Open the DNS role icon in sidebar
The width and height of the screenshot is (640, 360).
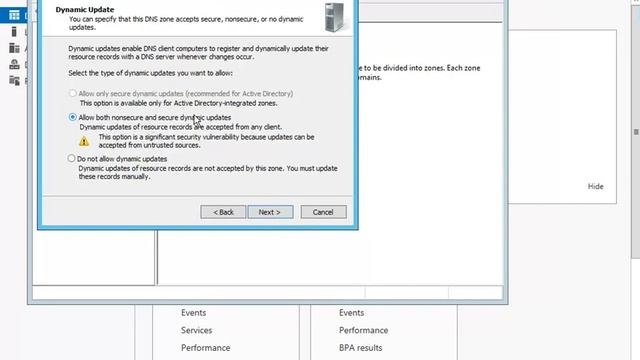[14, 64]
